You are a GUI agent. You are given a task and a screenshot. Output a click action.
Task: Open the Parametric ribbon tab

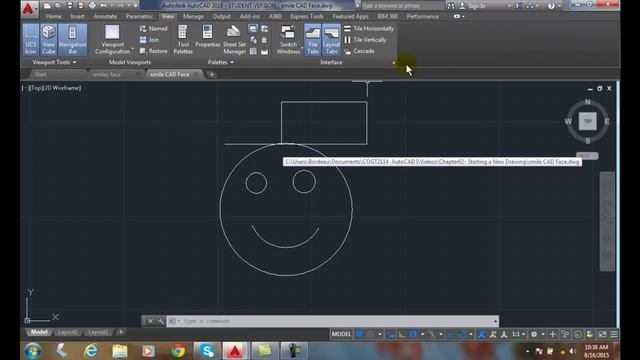pos(139,16)
